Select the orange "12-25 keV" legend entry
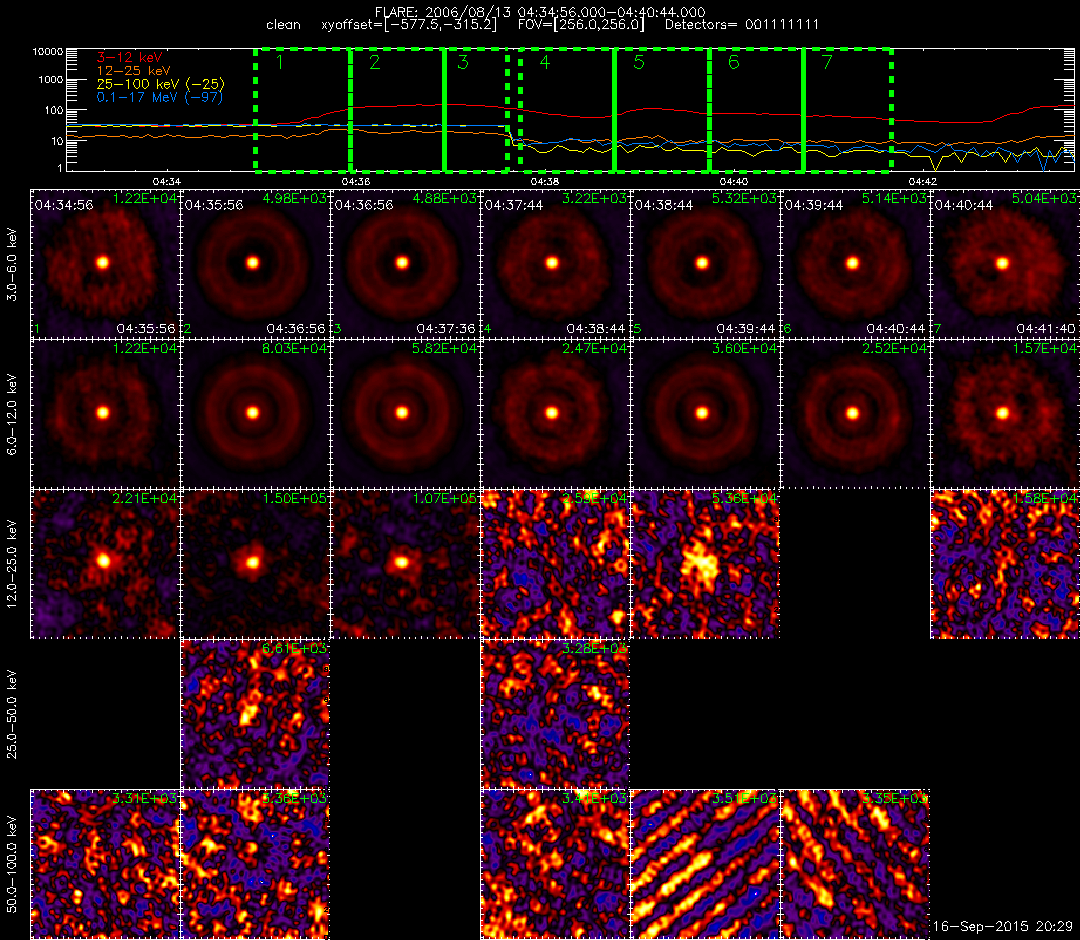Screen dimensions: 1080x940 pyautogui.click(x=134, y=70)
